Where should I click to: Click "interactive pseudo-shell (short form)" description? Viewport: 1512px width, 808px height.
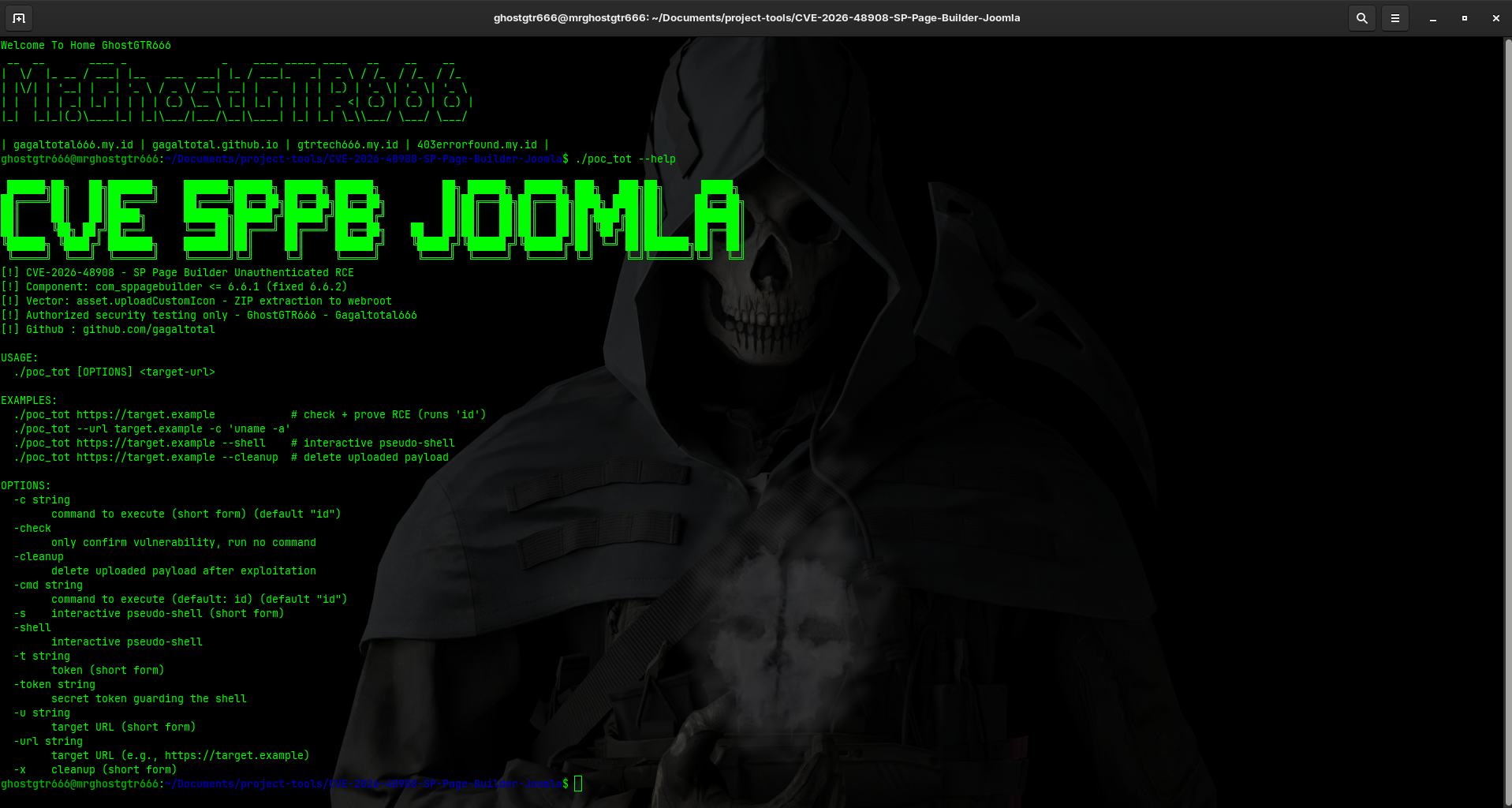168,613
